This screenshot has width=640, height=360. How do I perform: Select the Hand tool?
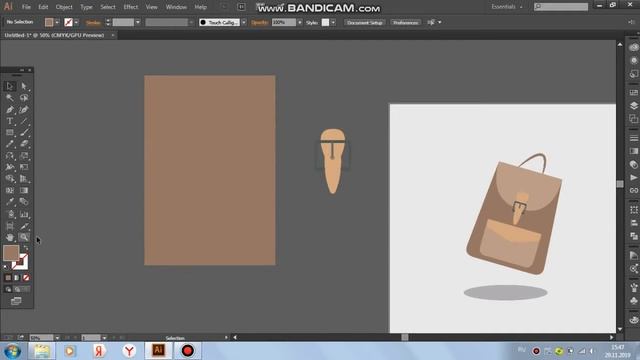tap(10, 237)
